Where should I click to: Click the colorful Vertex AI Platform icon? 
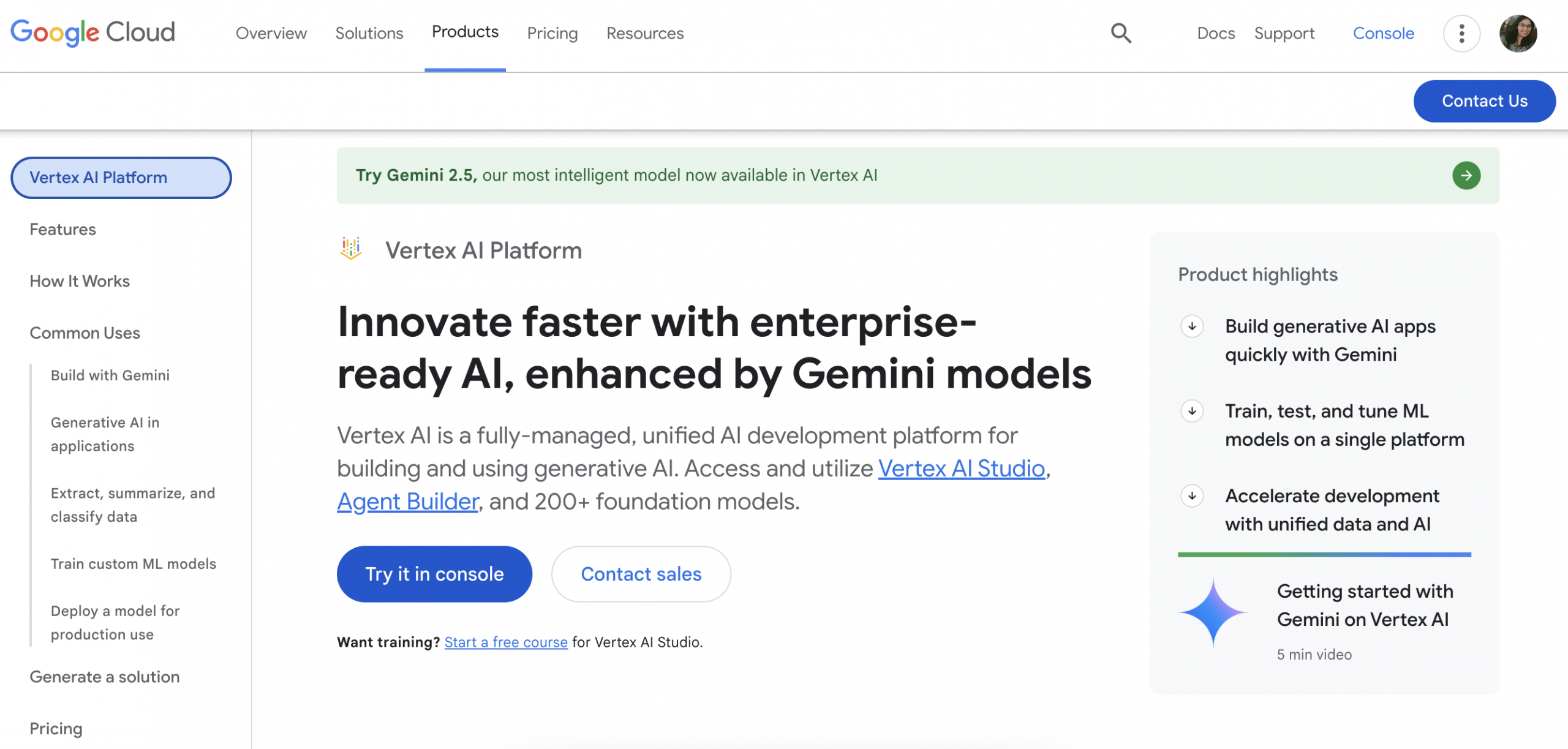tap(352, 249)
